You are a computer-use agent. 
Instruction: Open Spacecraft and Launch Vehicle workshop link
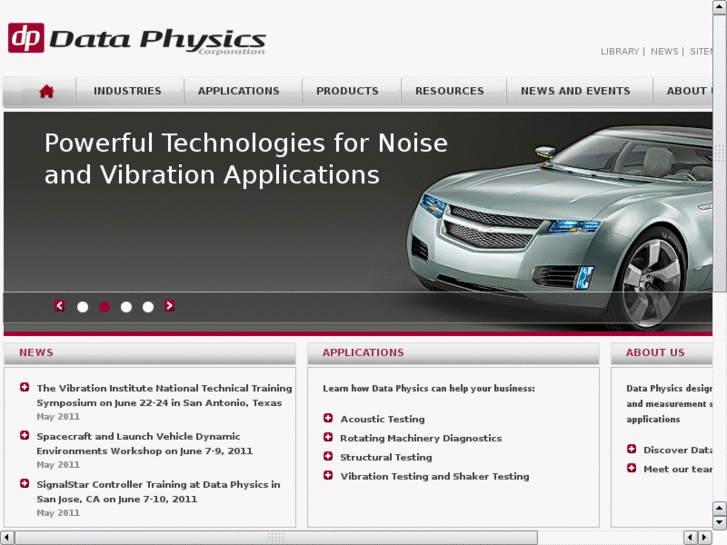(145, 443)
